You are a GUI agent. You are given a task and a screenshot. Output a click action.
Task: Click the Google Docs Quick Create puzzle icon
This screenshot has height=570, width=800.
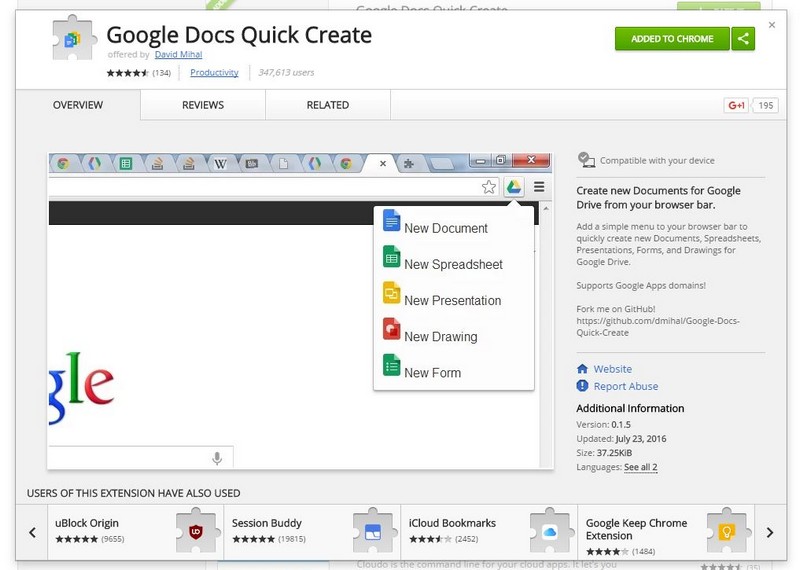[x=74, y=38]
